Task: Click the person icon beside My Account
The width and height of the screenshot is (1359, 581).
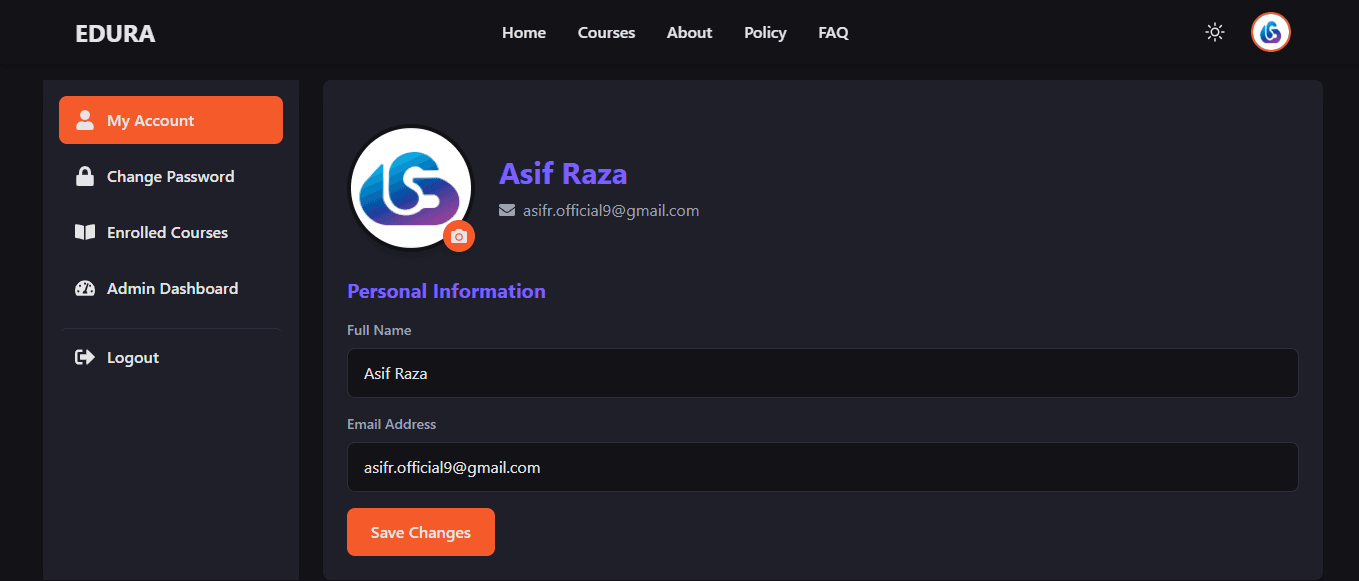Action: pyautogui.click(x=85, y=120)
